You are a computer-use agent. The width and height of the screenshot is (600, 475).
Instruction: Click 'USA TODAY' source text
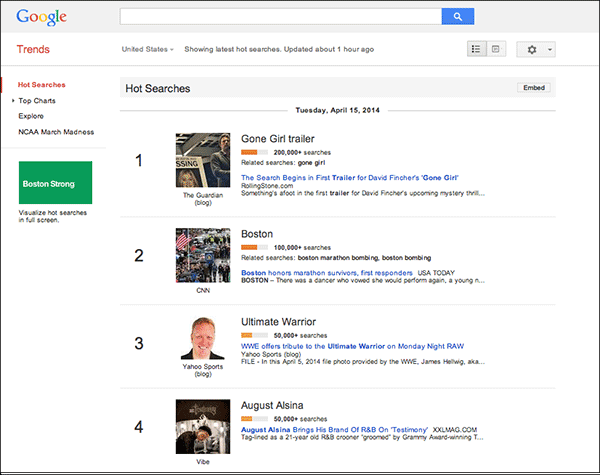tap(436, 273)
